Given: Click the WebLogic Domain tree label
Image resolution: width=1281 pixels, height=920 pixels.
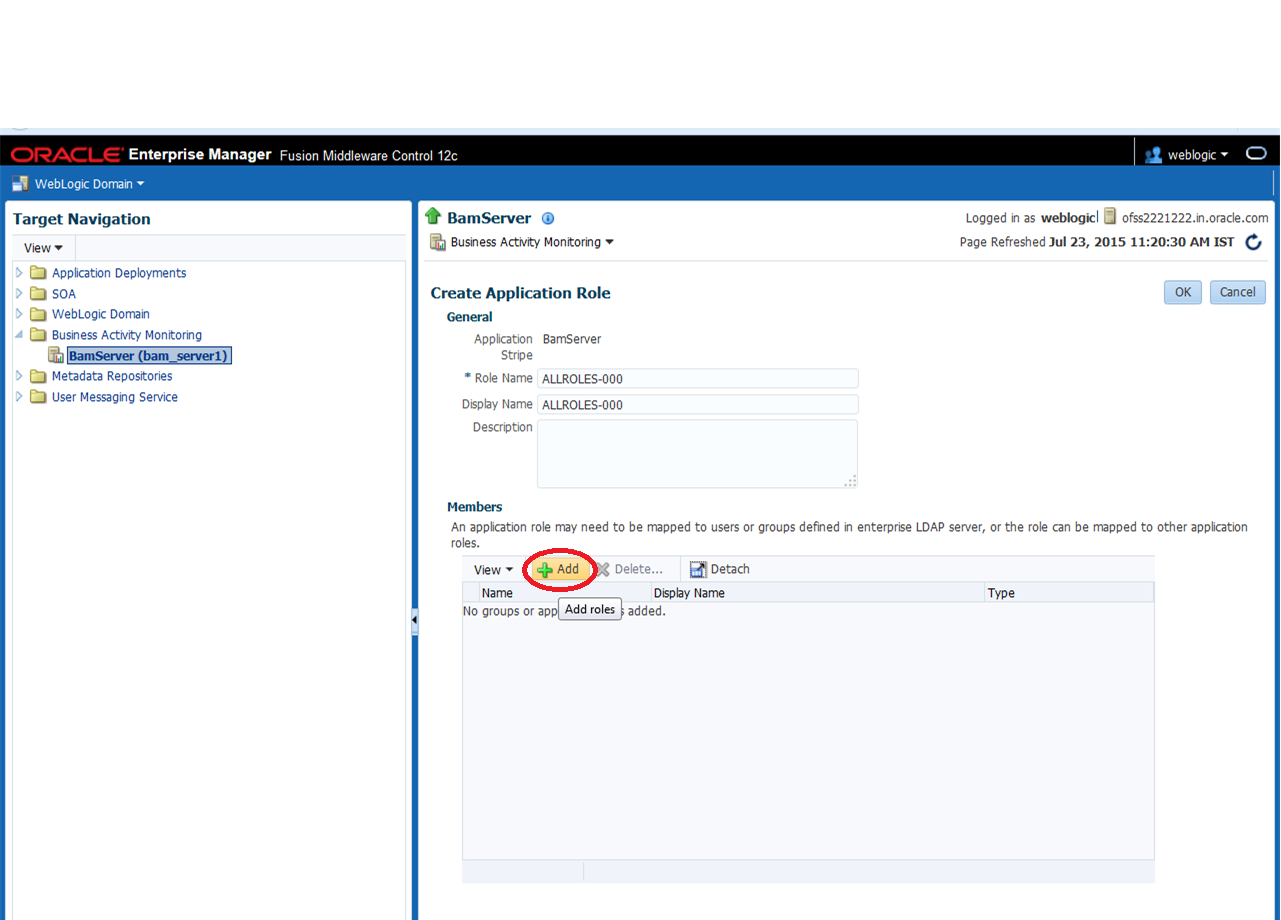Looking at the screenshot, I should (x=101, y=314).
